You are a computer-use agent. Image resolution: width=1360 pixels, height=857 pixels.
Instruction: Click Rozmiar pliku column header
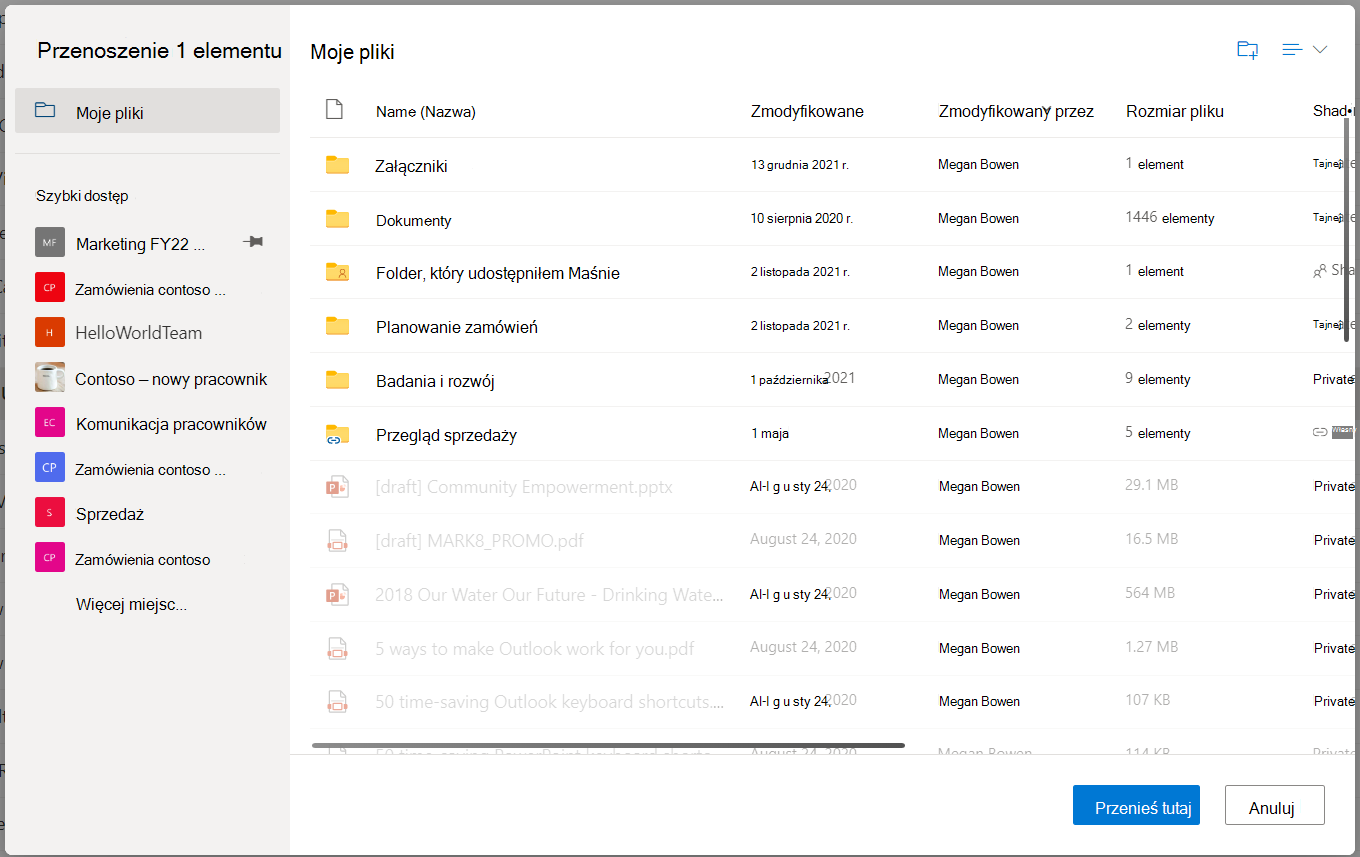pos(1175,111)
